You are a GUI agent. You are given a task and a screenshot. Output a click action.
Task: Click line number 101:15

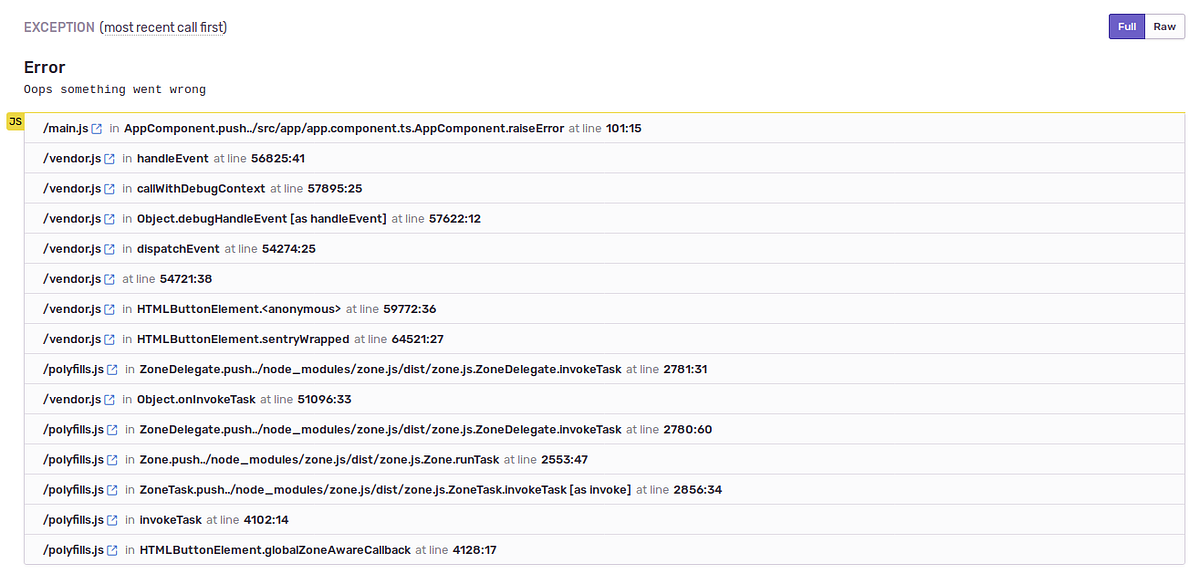click(x=624, y=129)
